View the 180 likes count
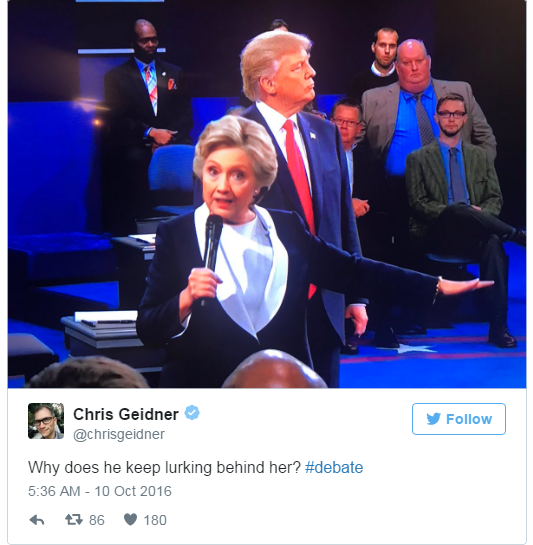 coord(155,520)
